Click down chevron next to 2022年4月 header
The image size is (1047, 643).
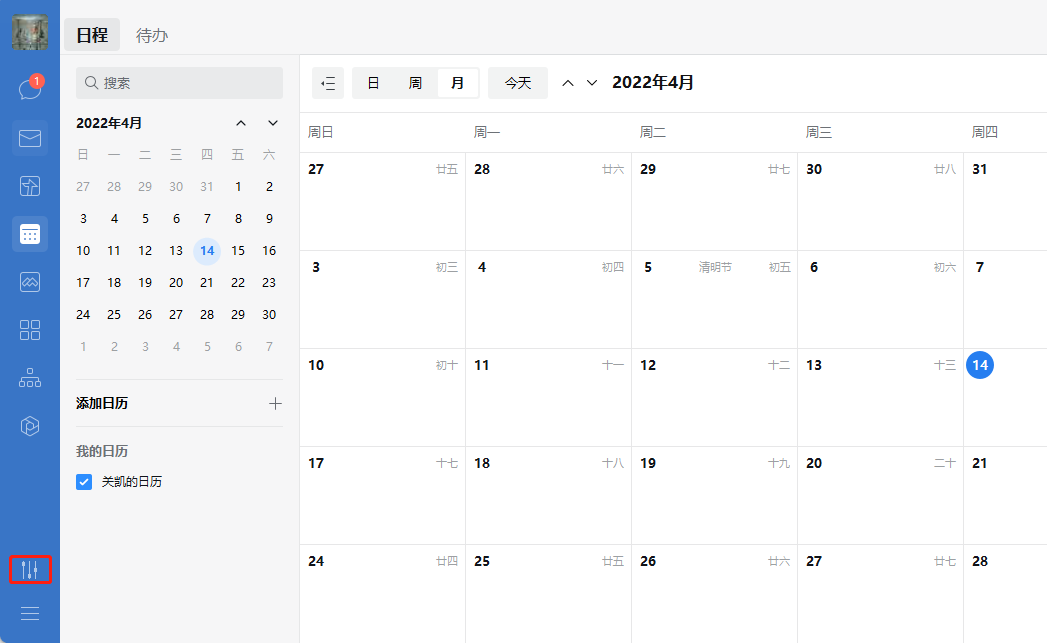592,83
